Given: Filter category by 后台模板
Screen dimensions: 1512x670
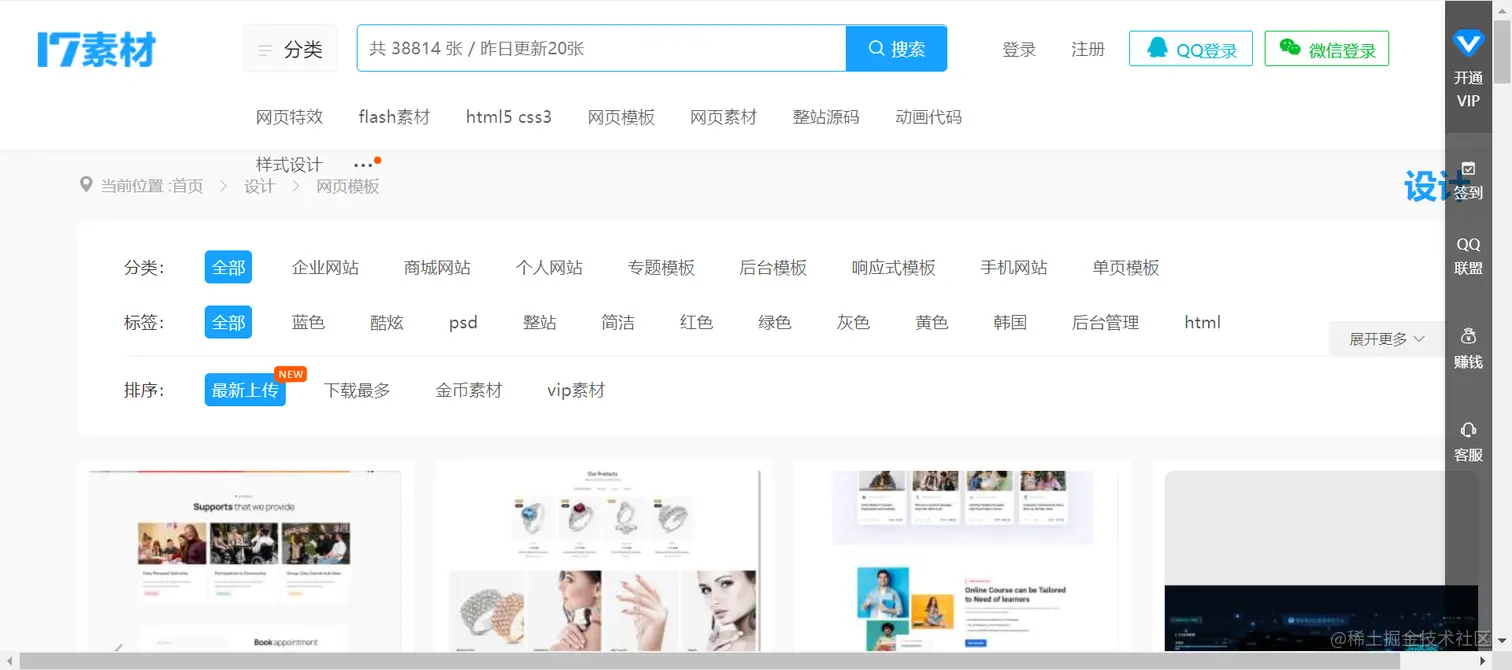Looking at the screenshot, I should pos(773,268).
